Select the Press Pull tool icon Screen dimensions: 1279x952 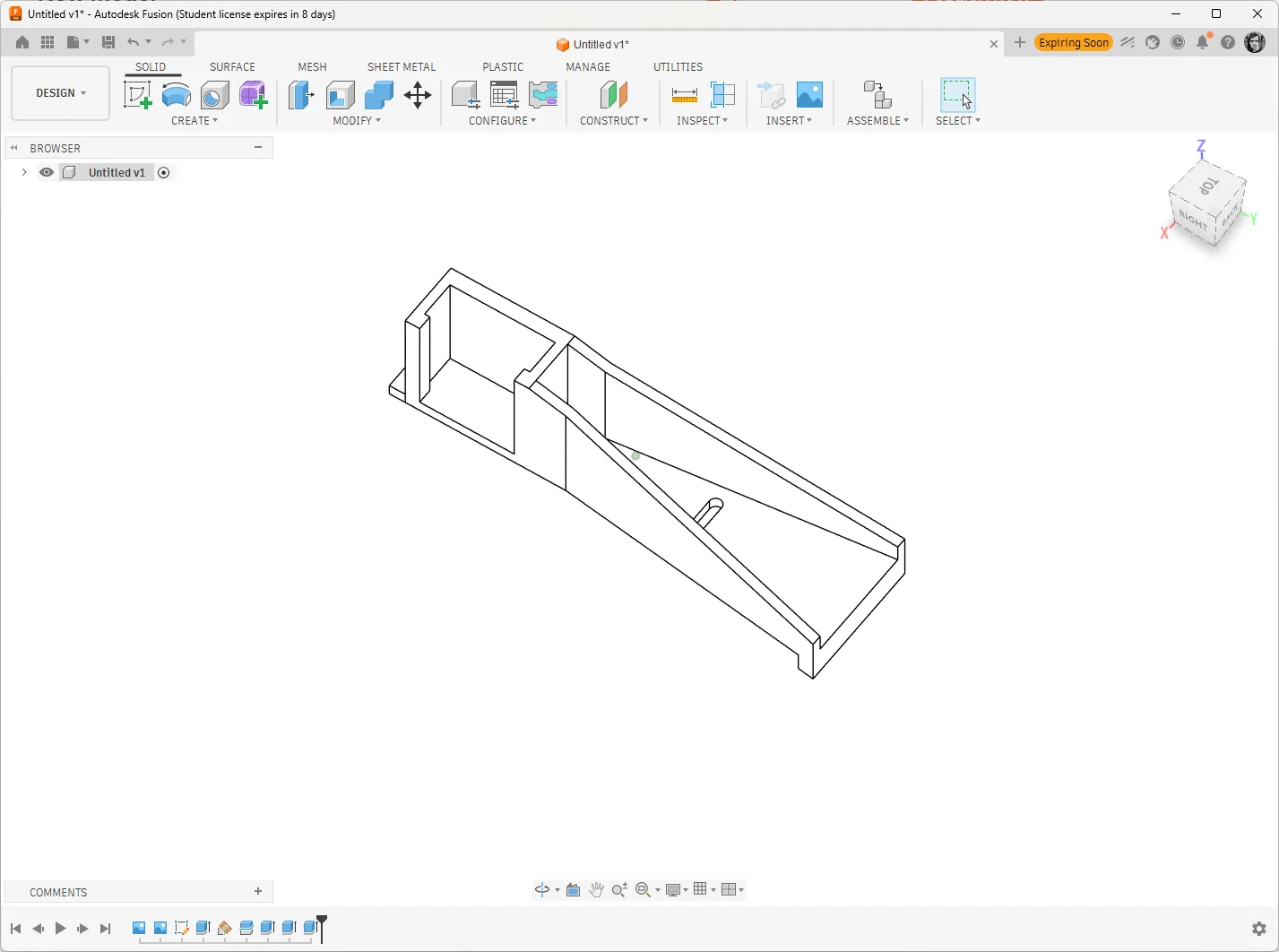[301, 95]
